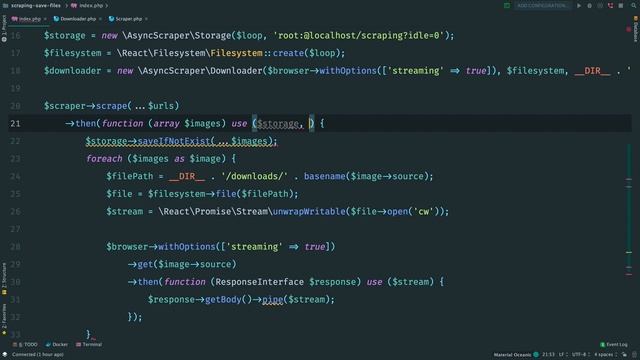The image size is (640, 360).
Task: Click the scrape method on line 20
Action: point(111,106)
